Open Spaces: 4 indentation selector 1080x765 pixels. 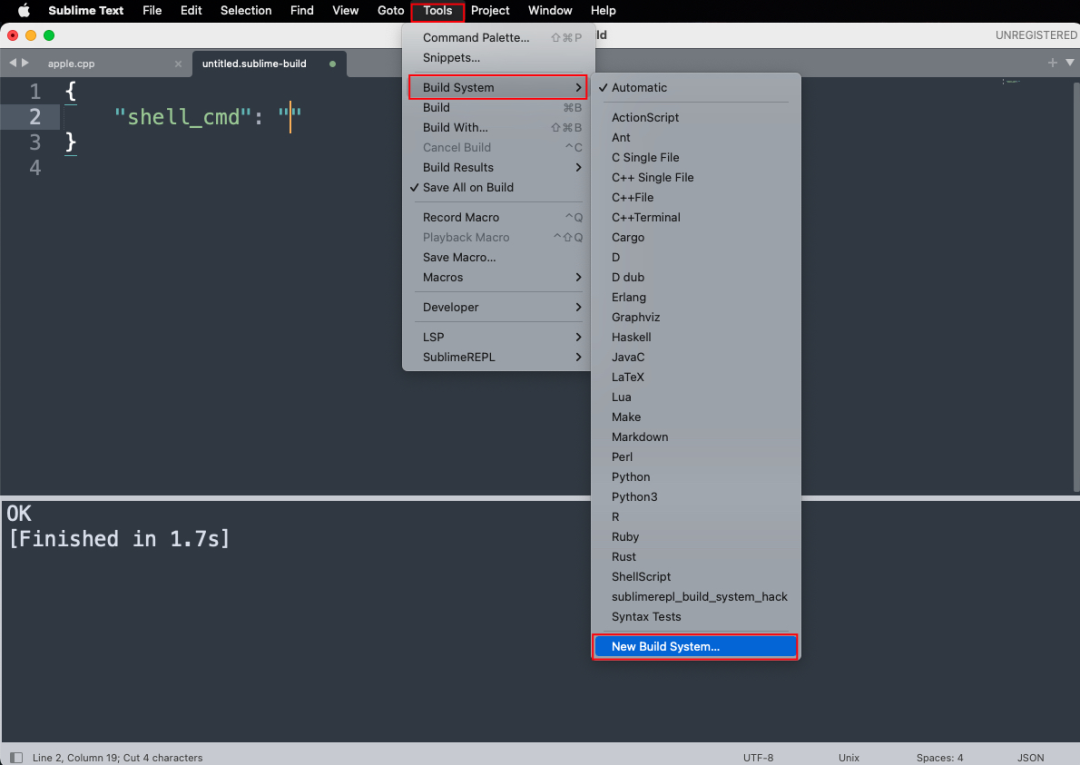(939, 757)
